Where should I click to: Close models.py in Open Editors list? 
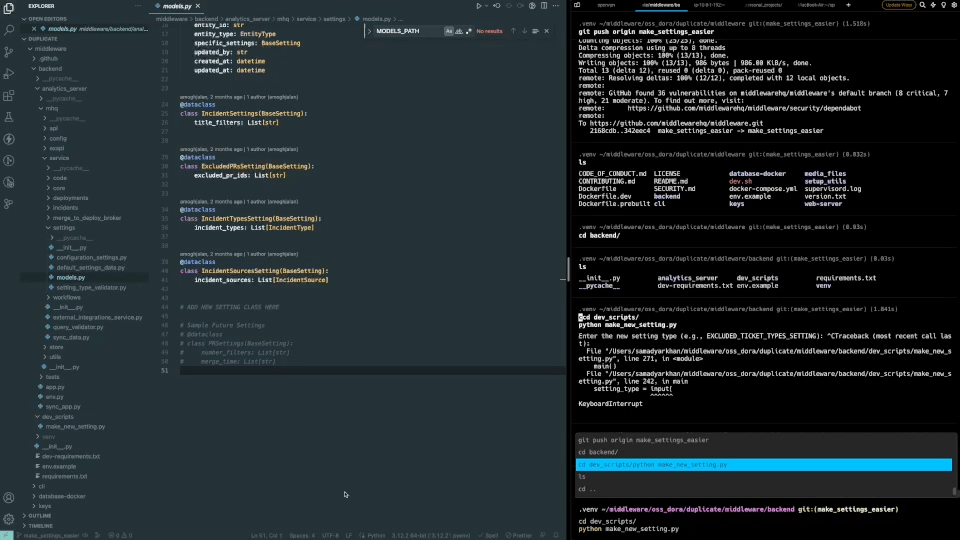pyautogui.click(x=34, y=29)
